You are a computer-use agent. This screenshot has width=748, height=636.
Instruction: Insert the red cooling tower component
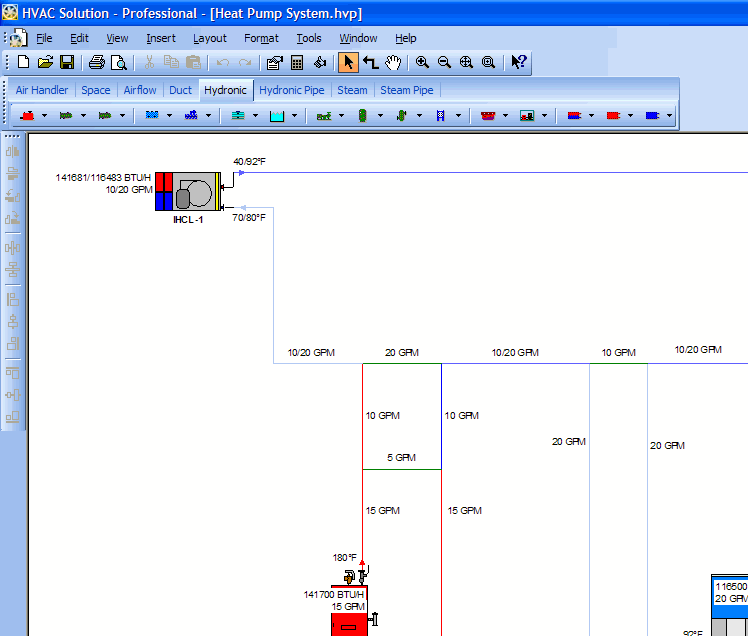coord(488,115)
